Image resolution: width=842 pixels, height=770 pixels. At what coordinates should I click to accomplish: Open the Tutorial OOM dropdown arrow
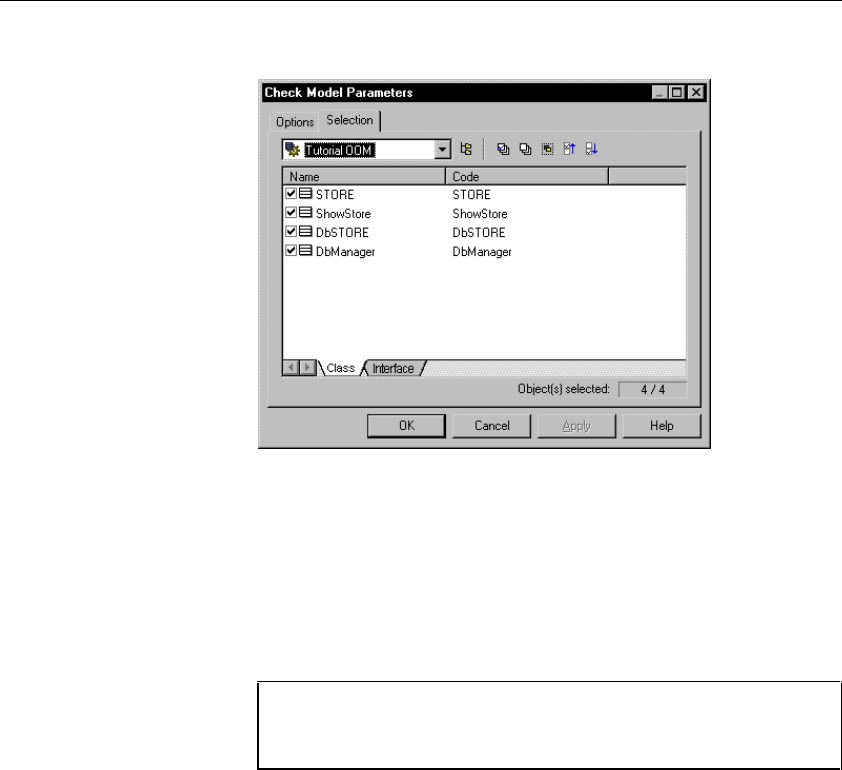(x=442, y=149)
